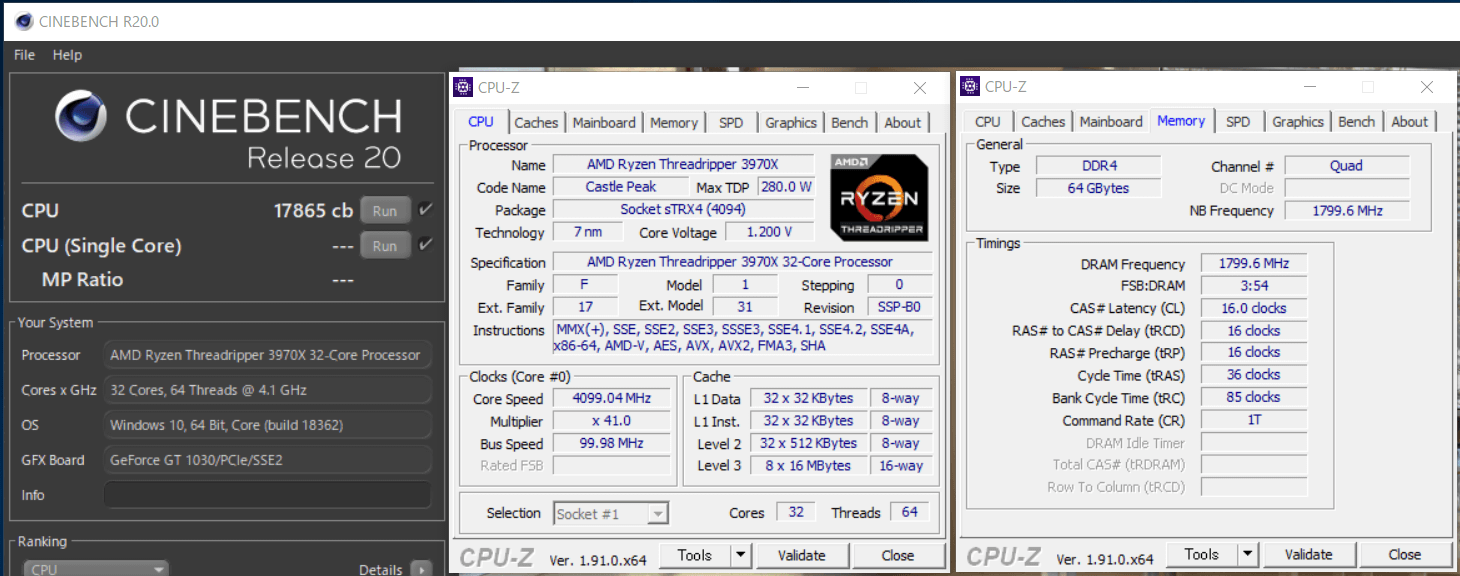Image resolution: width=1460 pixels, height=576 pixels.
Task: Click Close button in right CPU-Z window
Action: [x=1405, y=554]
